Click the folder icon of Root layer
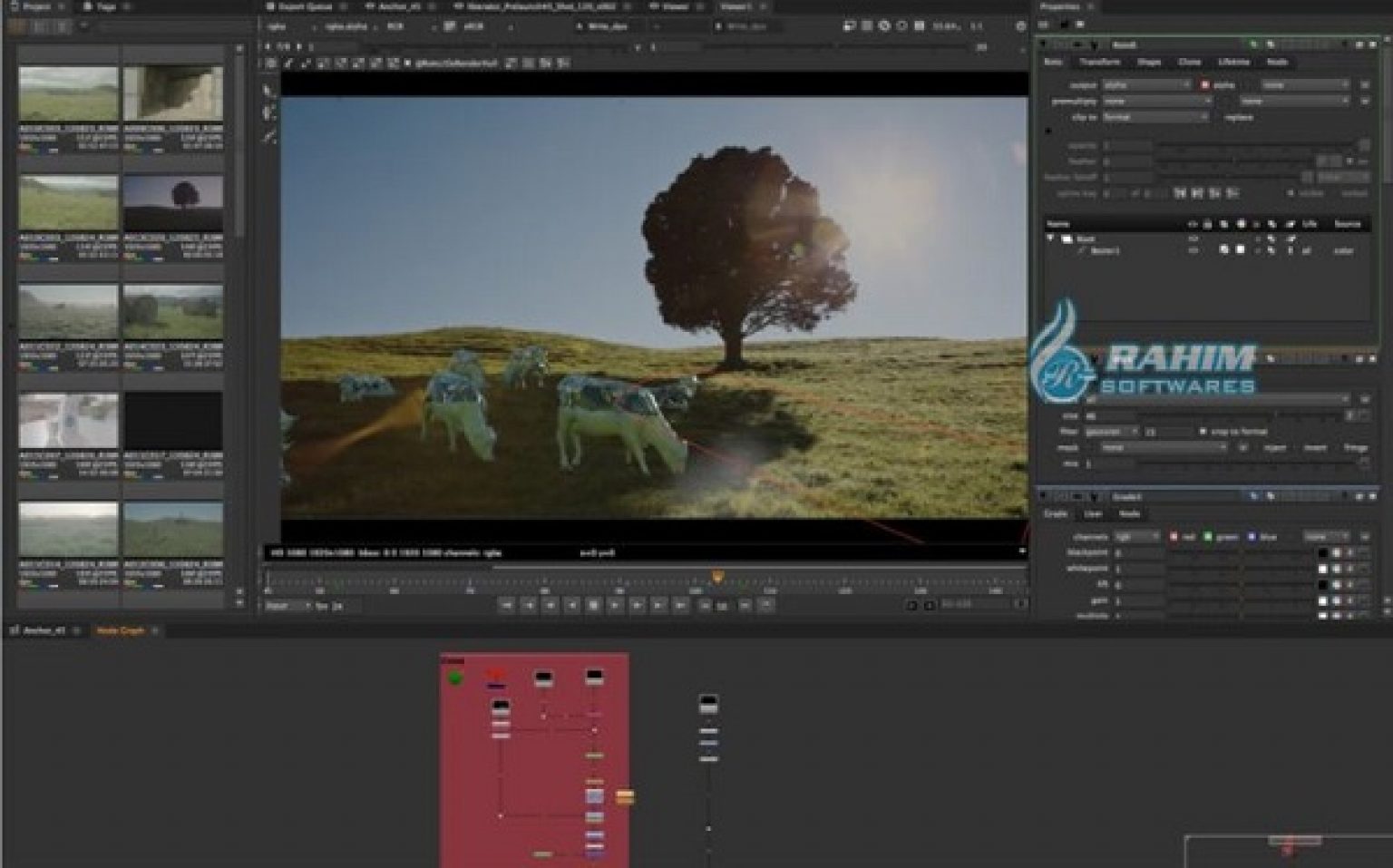This screenshot has width=1393, height=868. click(x=1067, y=239)
